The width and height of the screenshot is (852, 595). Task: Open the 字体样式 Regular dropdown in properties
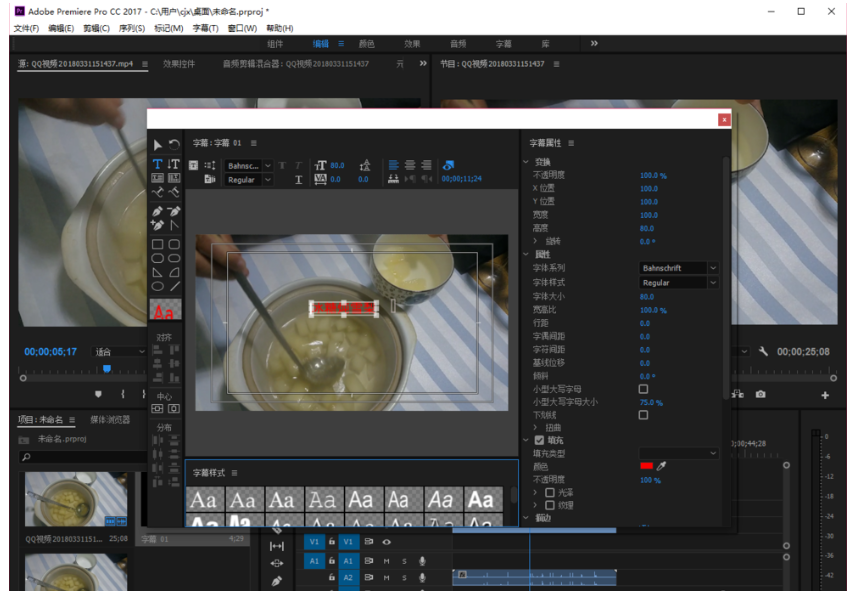pyautogui.click(x=678, y=283)
